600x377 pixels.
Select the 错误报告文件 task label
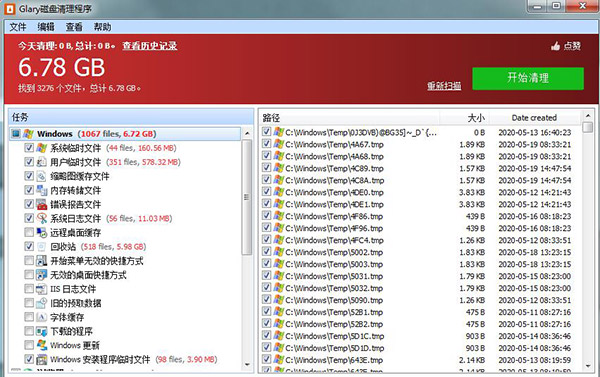[76, 204]
